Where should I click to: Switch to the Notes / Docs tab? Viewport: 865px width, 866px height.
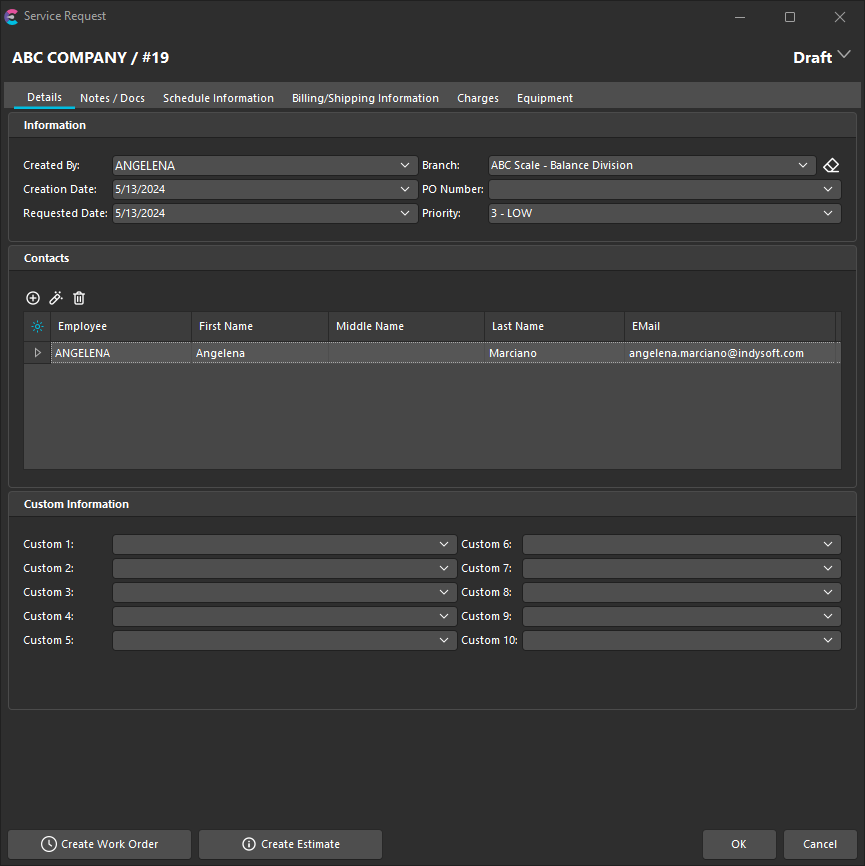tap(112, 98)
